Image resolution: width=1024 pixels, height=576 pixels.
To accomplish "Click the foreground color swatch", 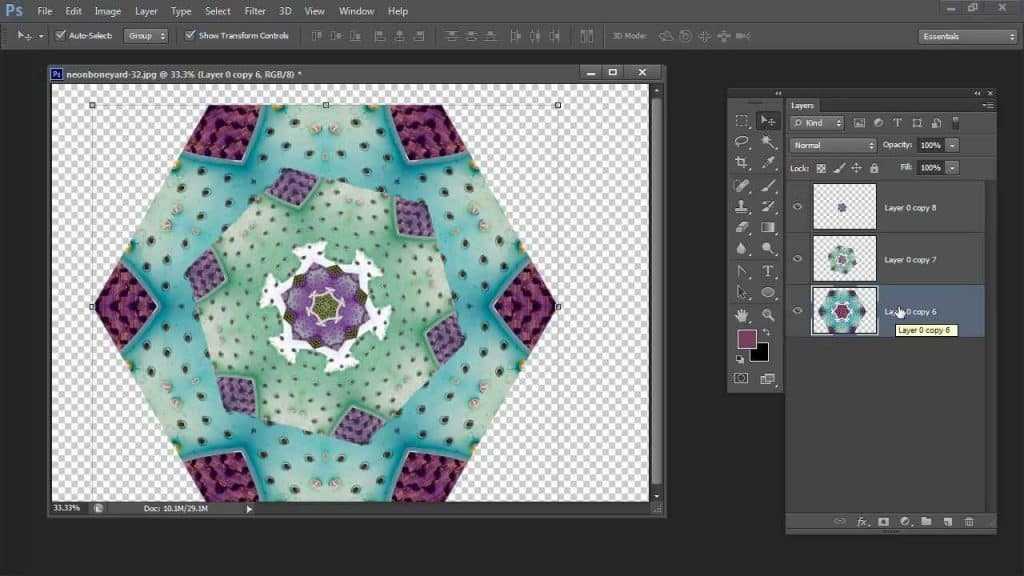I will click(746, 339).
